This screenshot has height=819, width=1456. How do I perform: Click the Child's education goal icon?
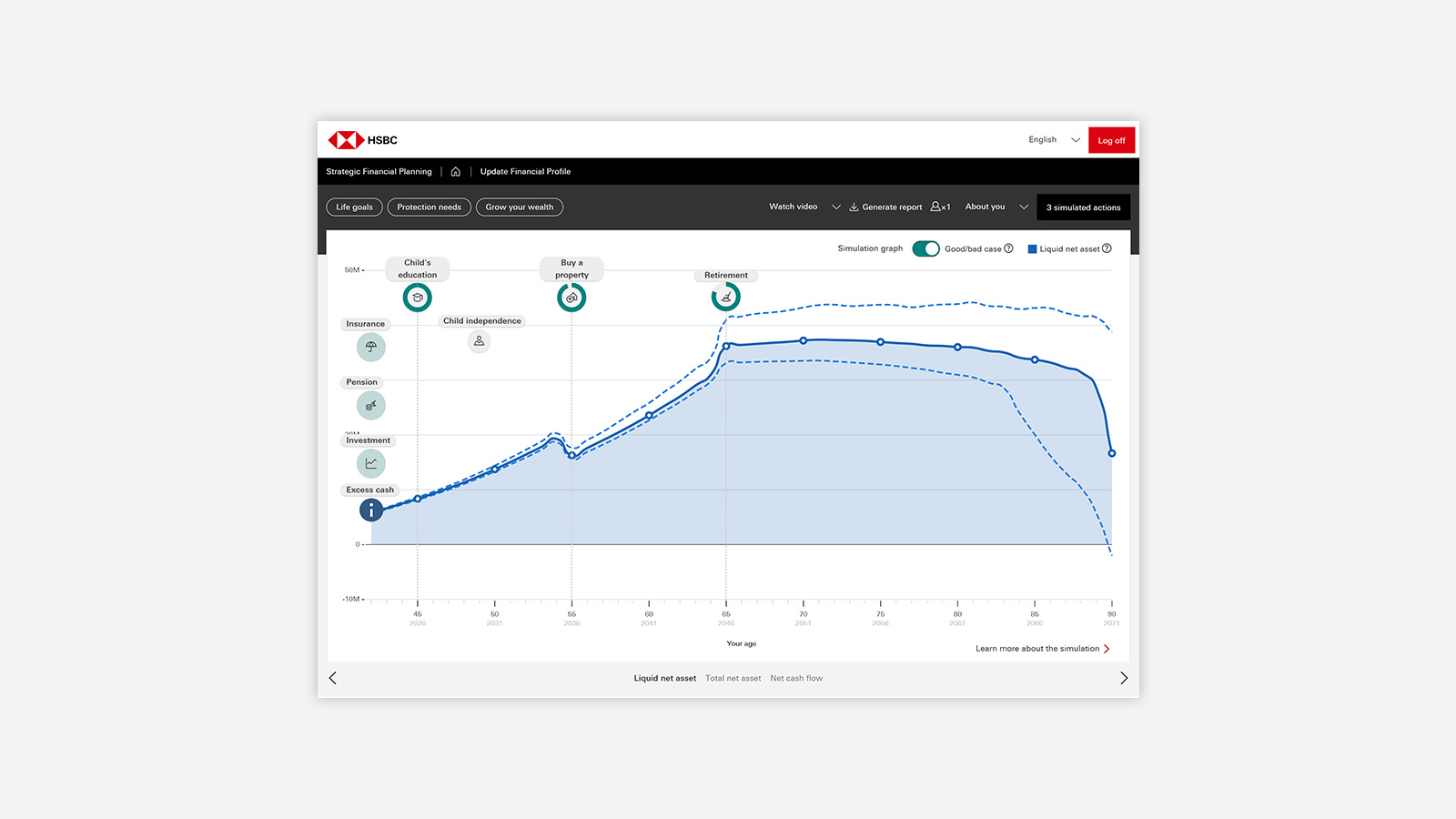(418, 298)
